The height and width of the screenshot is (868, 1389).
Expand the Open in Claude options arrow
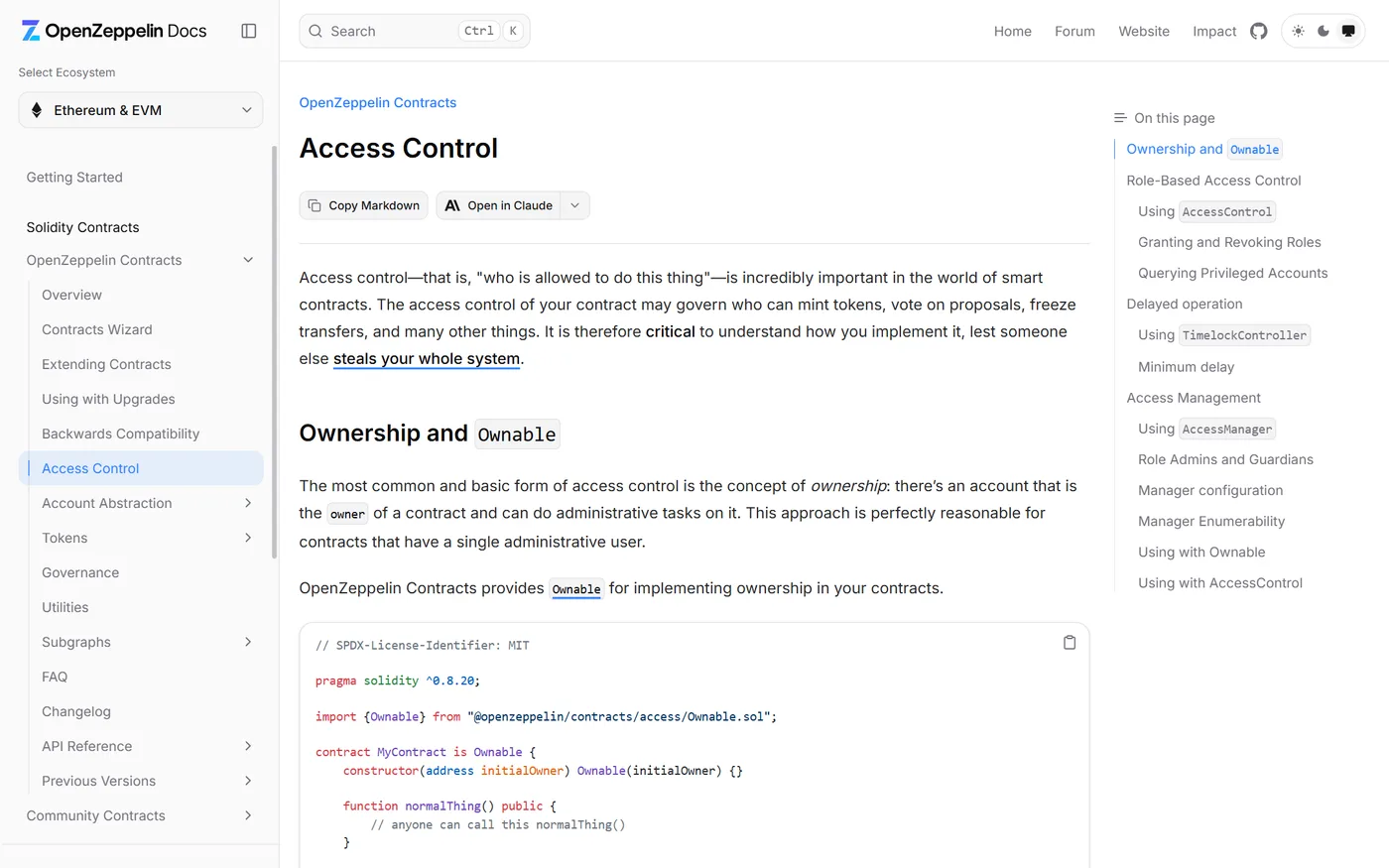coord(575,205)
